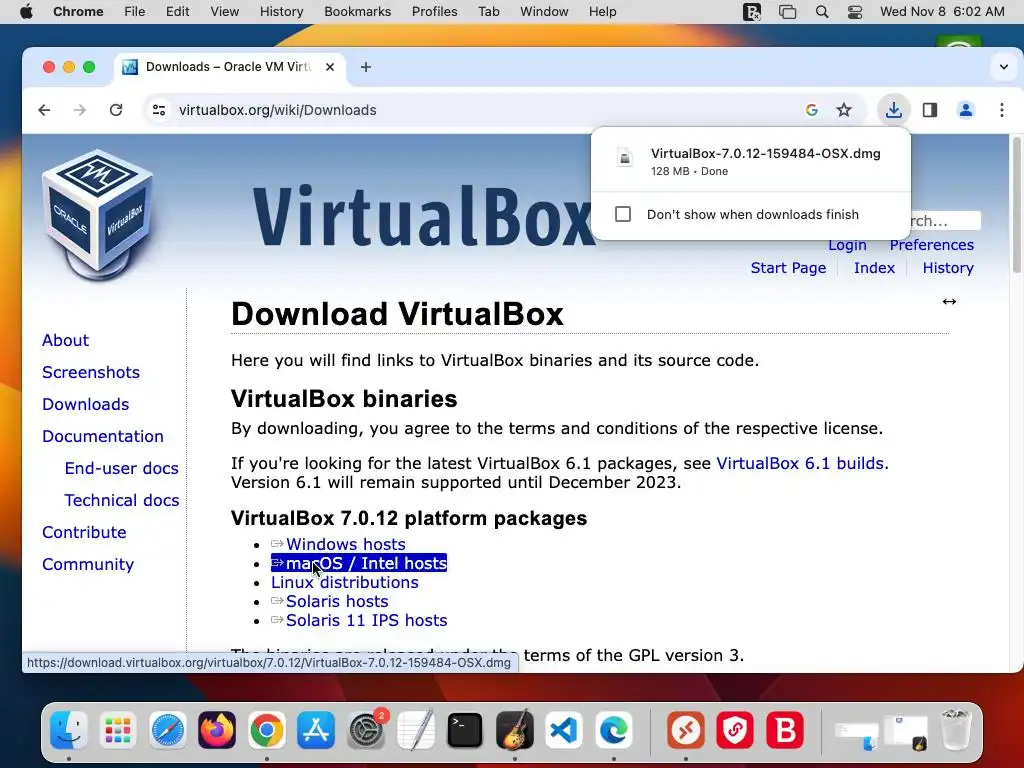Image resolution: width=1024 pixels, height=768 pixels.
Task: Click the page width toggle arrows
Action: click(949, 301)
